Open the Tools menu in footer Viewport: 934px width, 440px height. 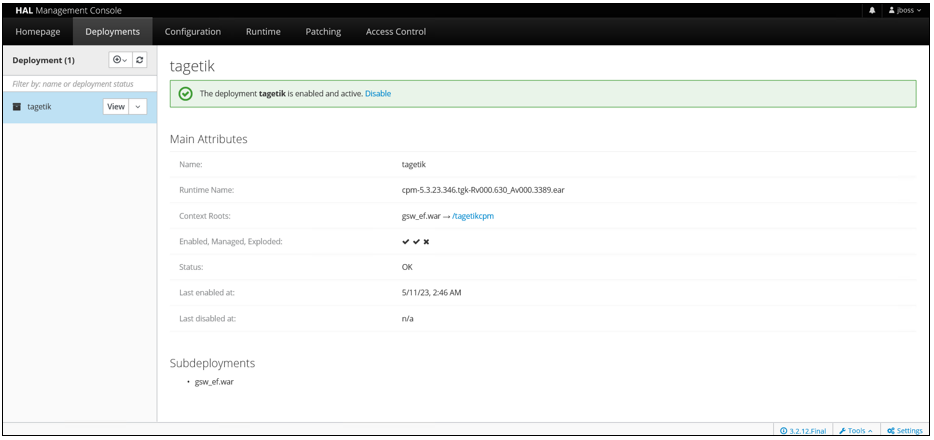856,430
